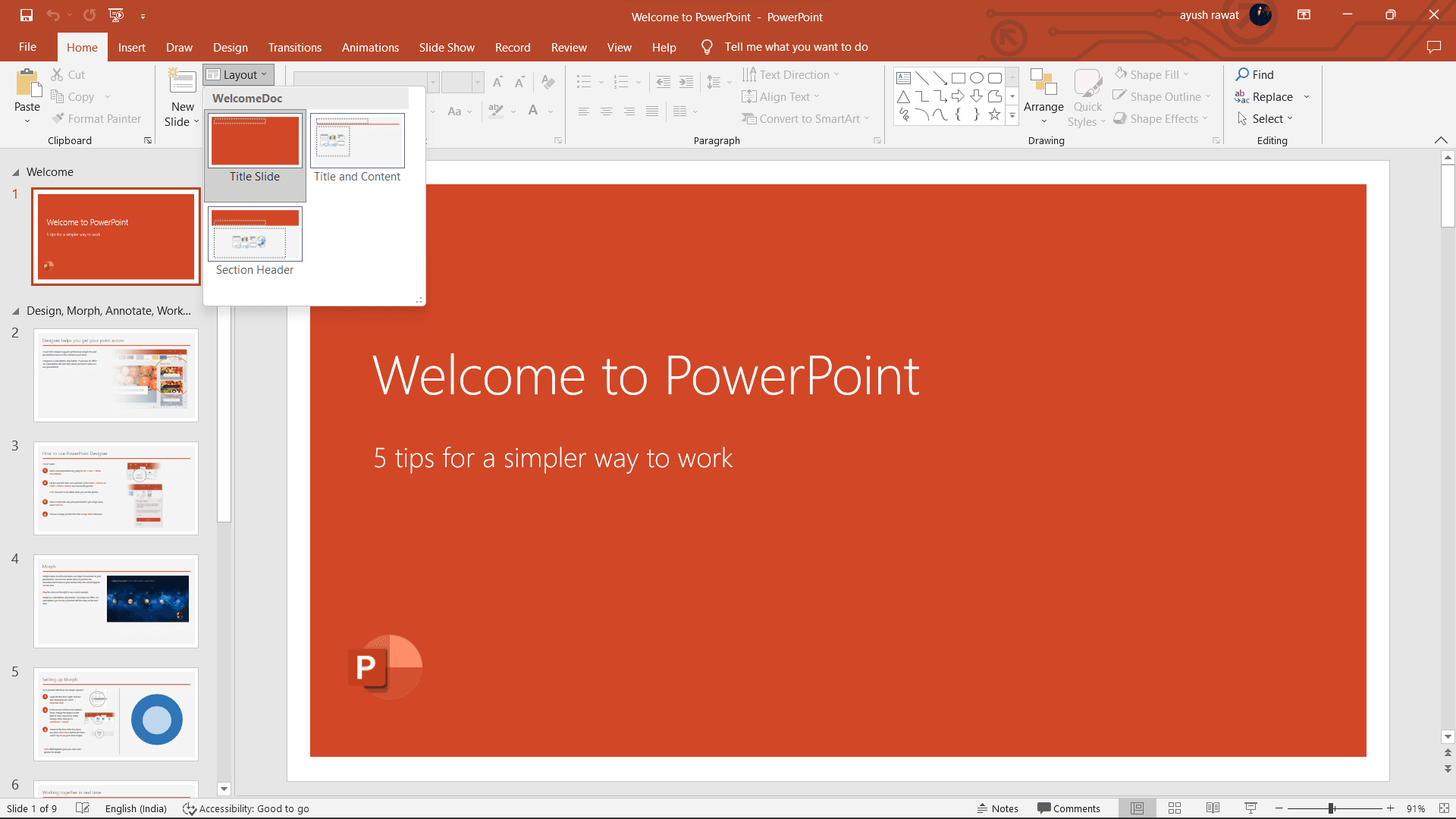Switch to Reading View icon

point(1213,808)
